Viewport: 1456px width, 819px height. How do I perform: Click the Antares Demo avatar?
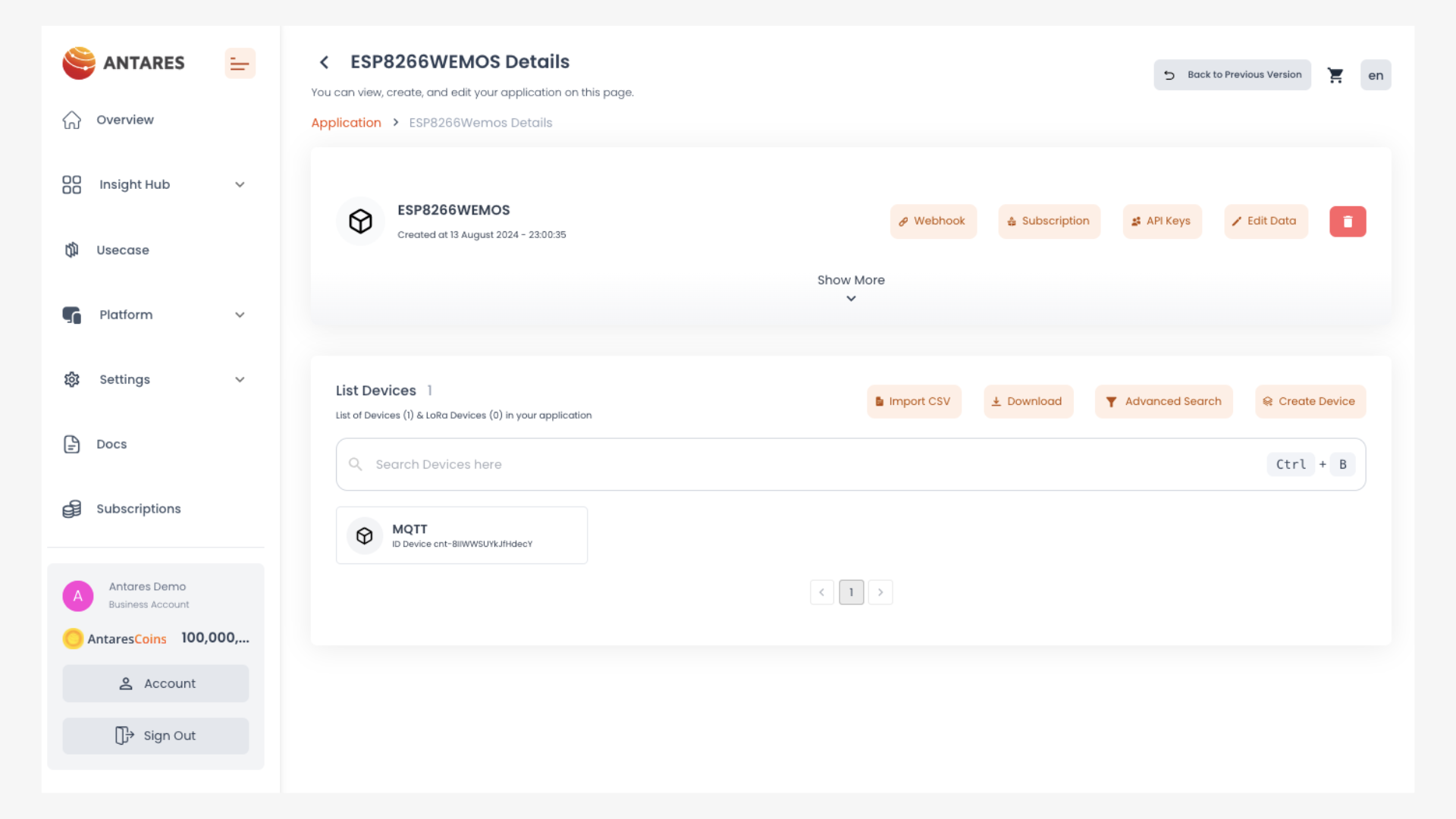78,596
